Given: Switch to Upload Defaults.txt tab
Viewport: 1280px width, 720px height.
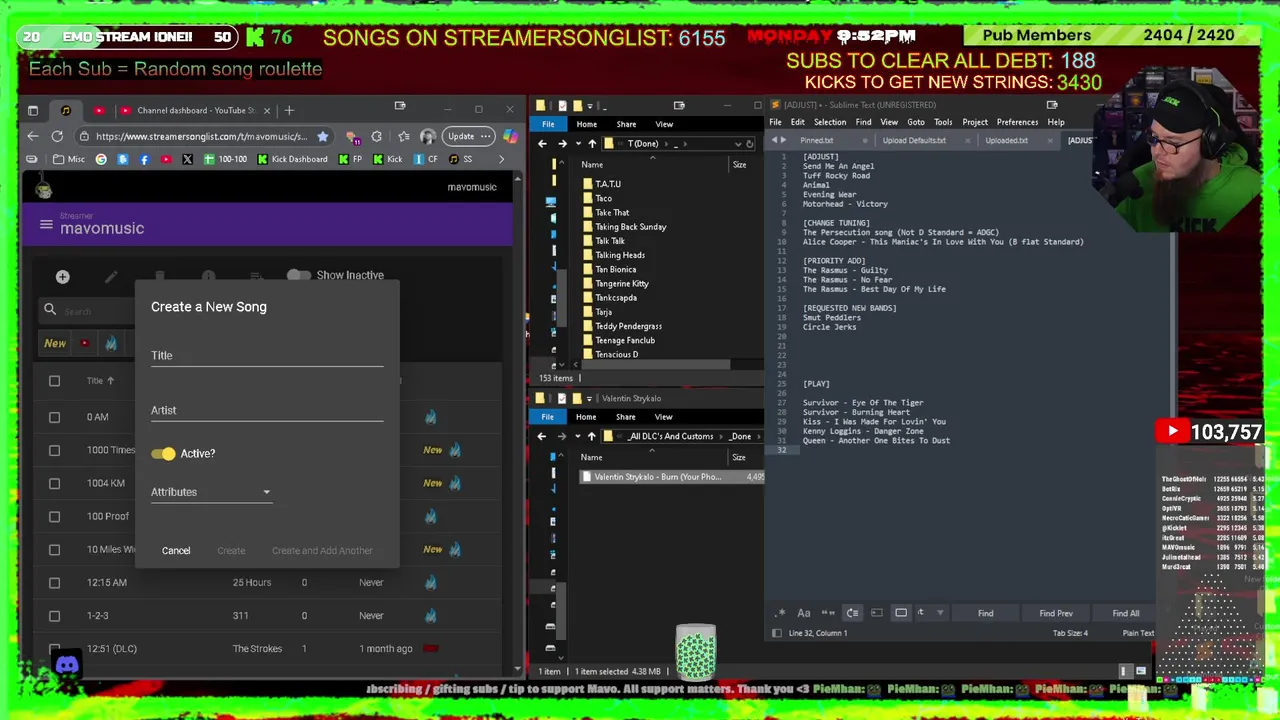Looking at the screenshot, I should coord(914,141).
